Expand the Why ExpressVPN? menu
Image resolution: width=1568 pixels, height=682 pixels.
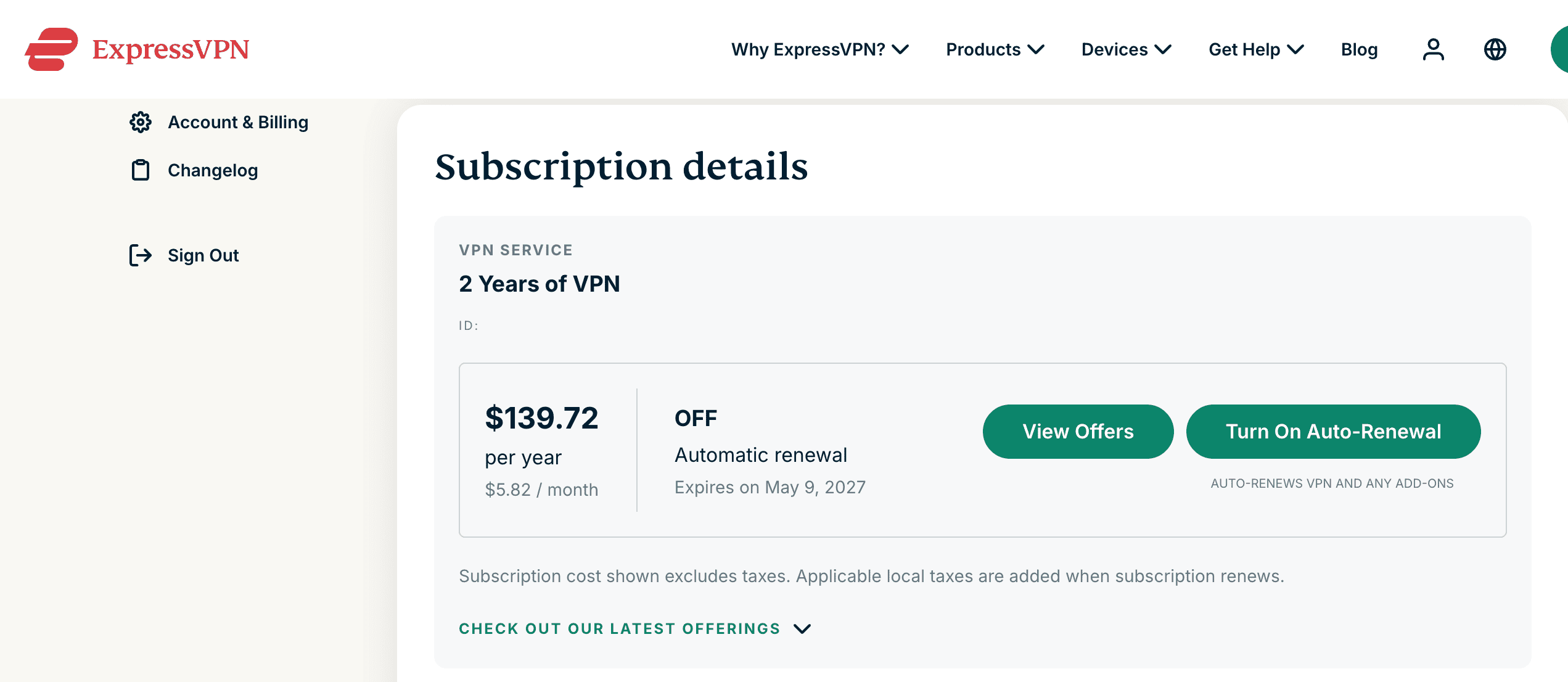click(819, 49)
